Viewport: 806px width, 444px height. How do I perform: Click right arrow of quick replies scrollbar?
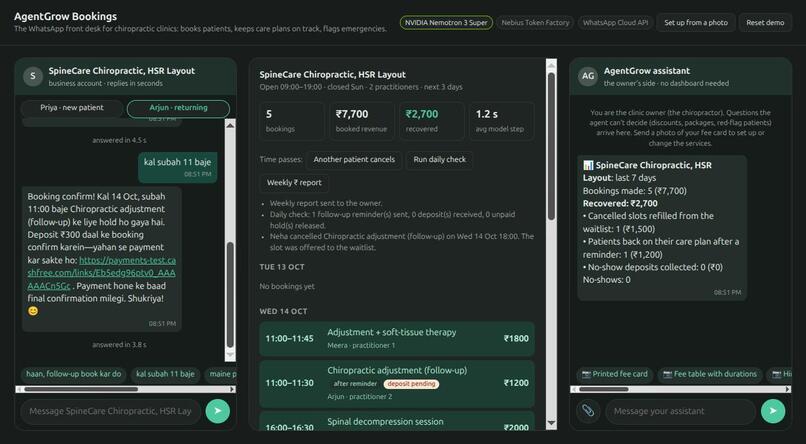pyautogui.click(x=232, y=390)
